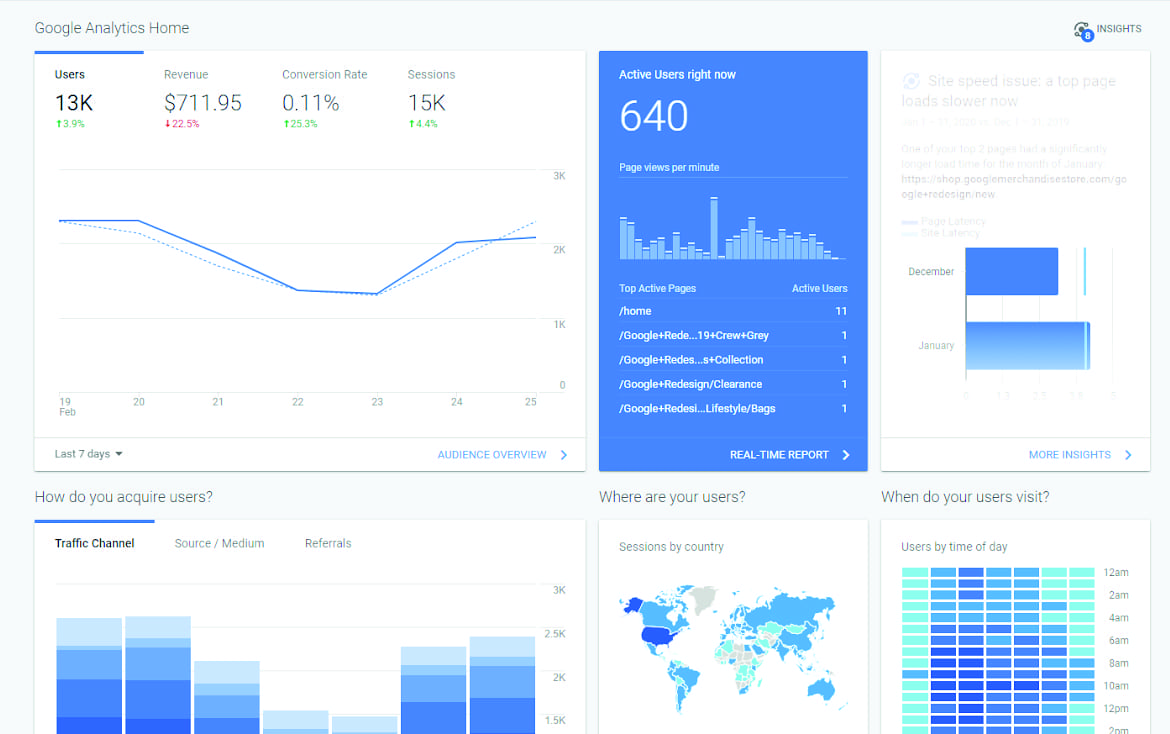Click the 10am label on the time heatmap
The image size is (1170, 734).
click(1116, 686)
